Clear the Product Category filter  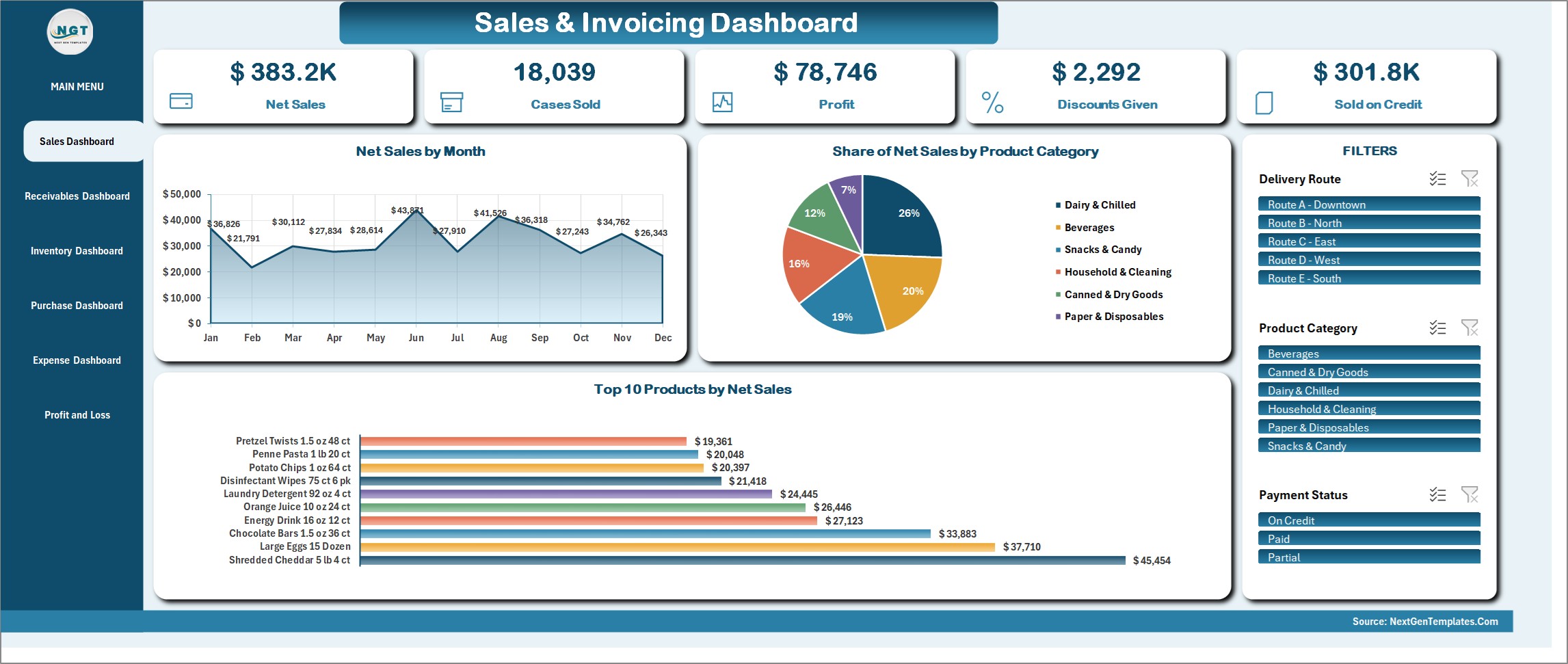click(x=1470, y=328)
